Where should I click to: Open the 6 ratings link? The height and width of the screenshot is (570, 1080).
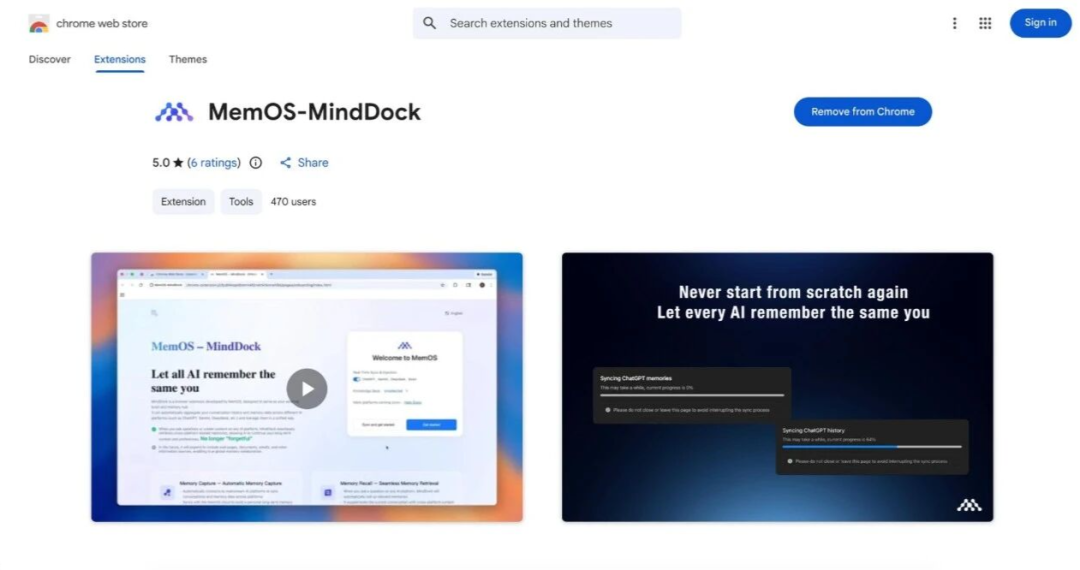[x=214, y=163]
